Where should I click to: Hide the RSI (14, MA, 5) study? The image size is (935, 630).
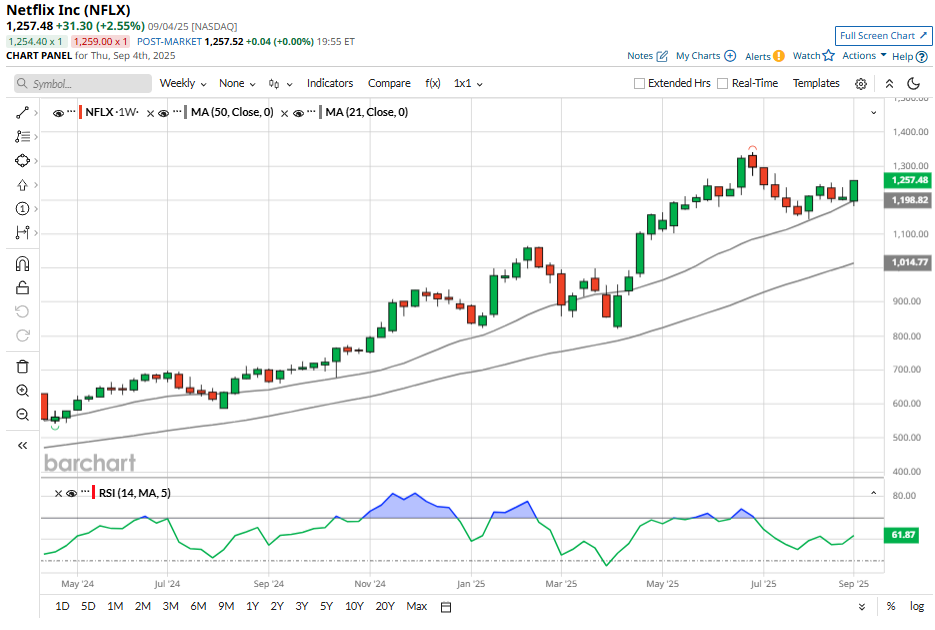point(72,494)
